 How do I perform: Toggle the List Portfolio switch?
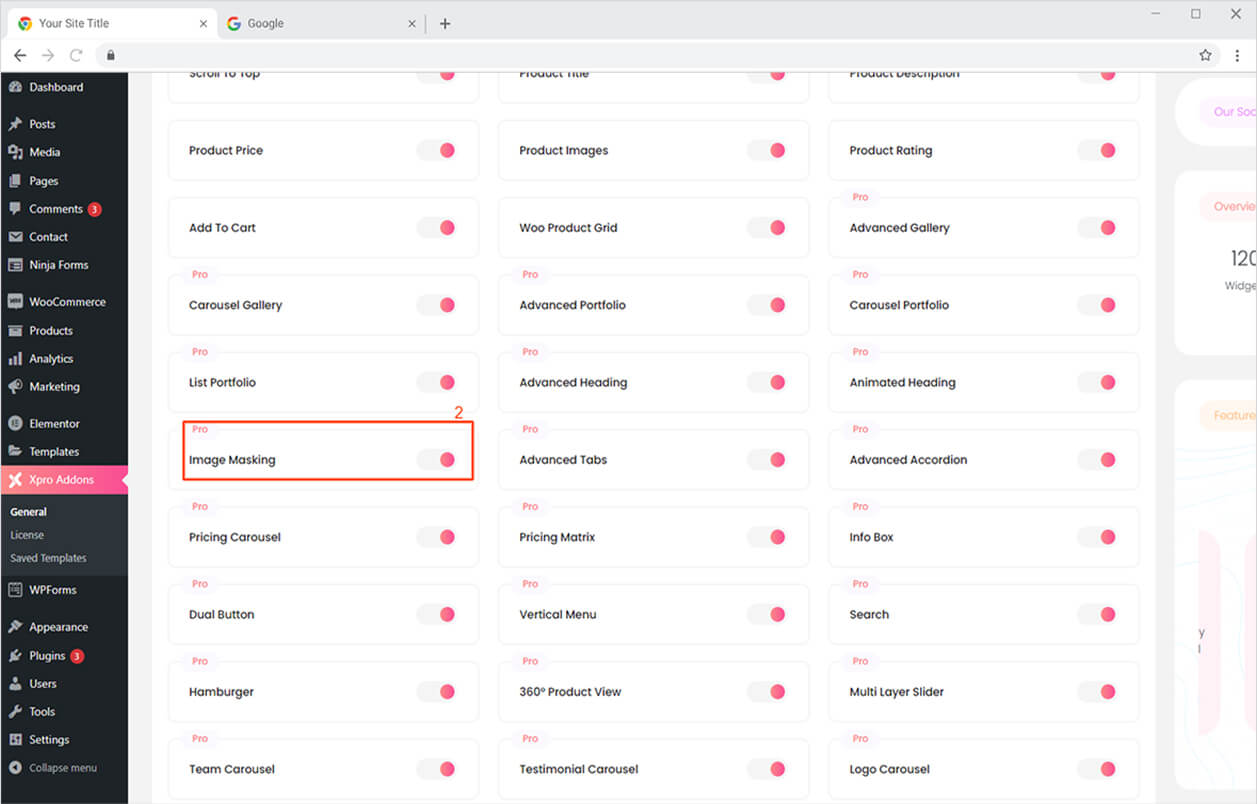[x=436, y=382]
